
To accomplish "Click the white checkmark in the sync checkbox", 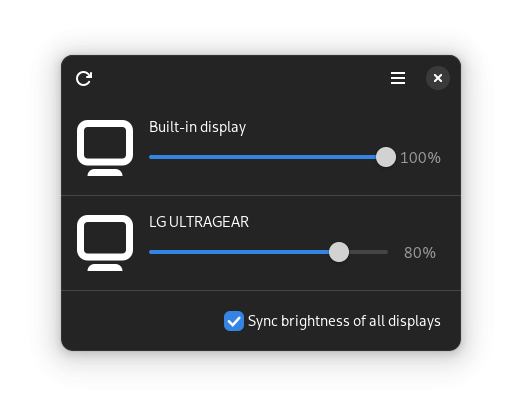I will (x=234, y=321).
